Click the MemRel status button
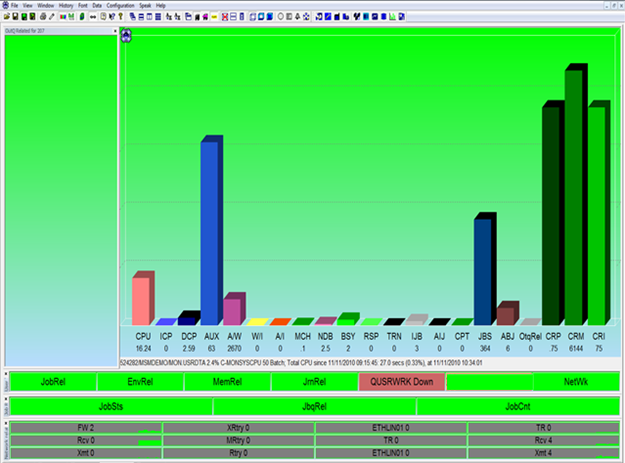 pos(226,382)
